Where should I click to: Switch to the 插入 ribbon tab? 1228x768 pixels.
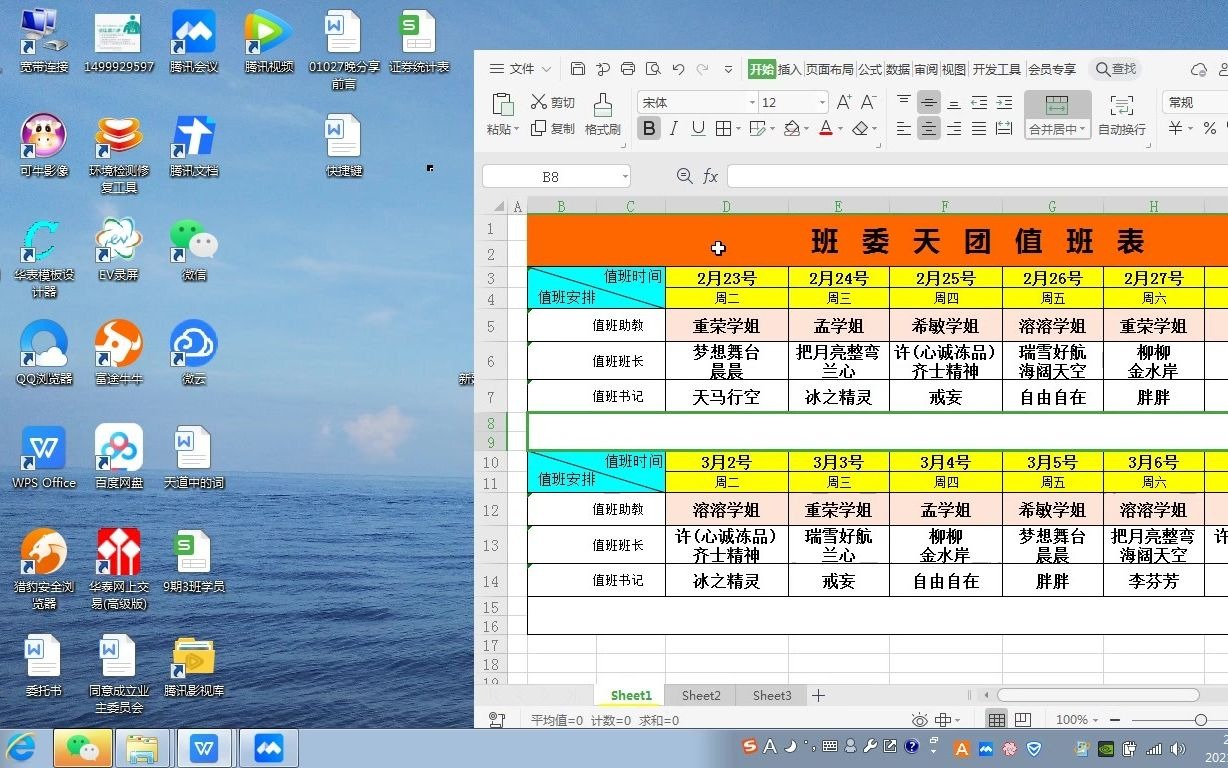click(x=790, y=69)
